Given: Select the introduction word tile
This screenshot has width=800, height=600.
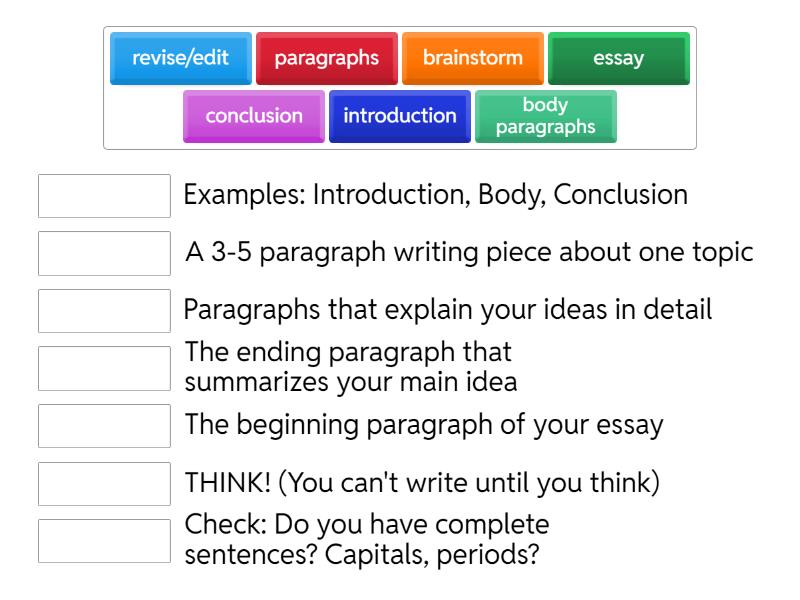Looking at the screenshot, I should point(399,116).
